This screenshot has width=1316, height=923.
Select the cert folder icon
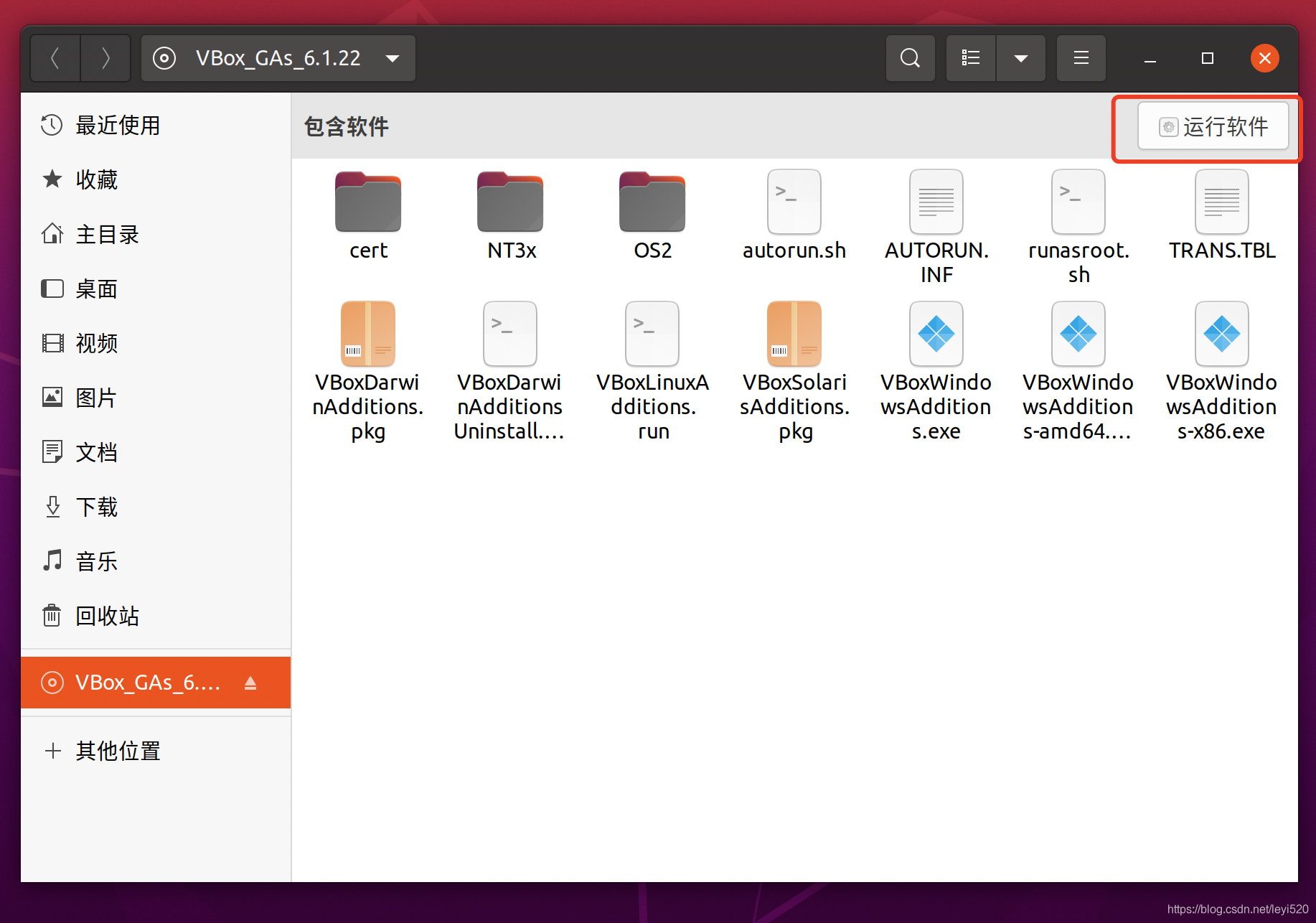tap(368, 202)
